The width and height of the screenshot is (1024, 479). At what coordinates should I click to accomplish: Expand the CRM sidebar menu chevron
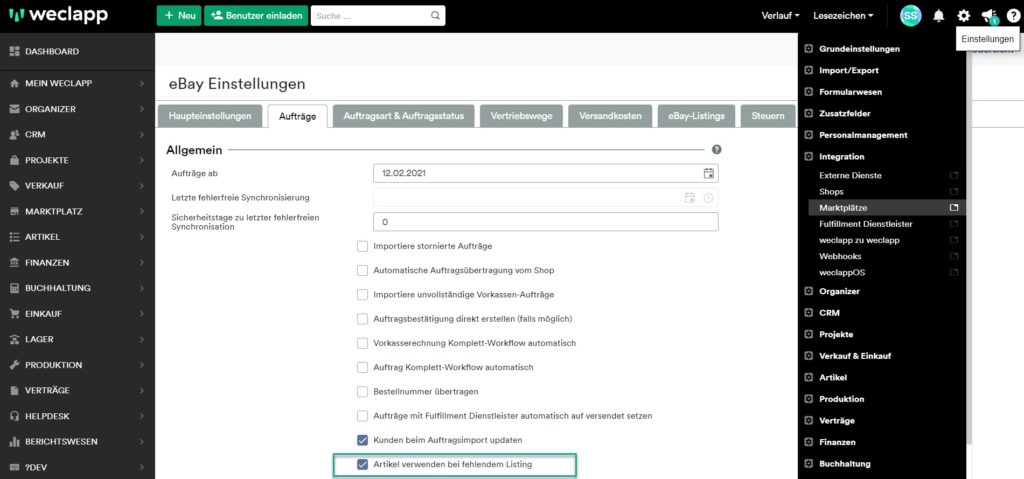click(142, 135)
